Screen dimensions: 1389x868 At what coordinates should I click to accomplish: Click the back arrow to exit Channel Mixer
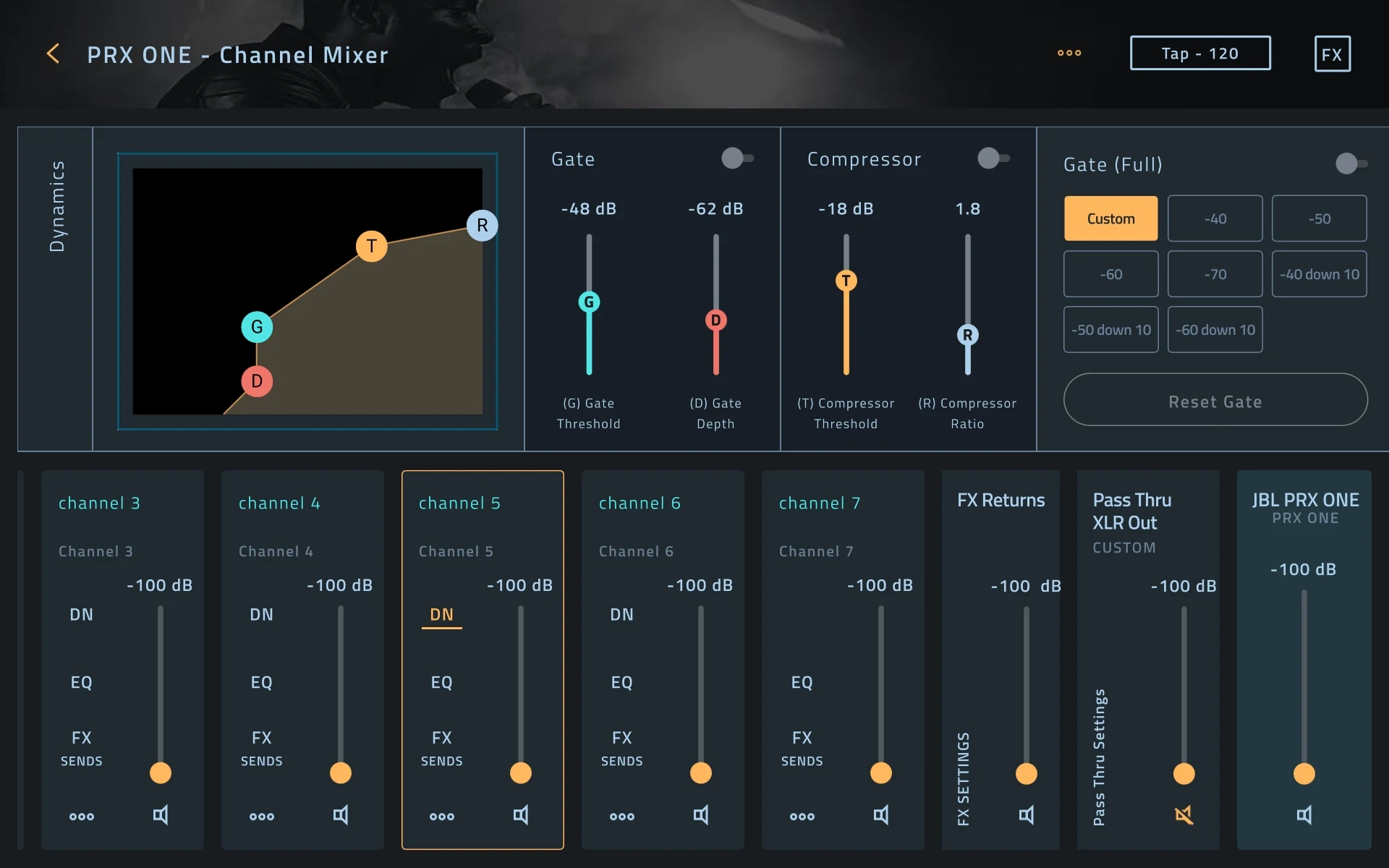(x=53, y=53)
